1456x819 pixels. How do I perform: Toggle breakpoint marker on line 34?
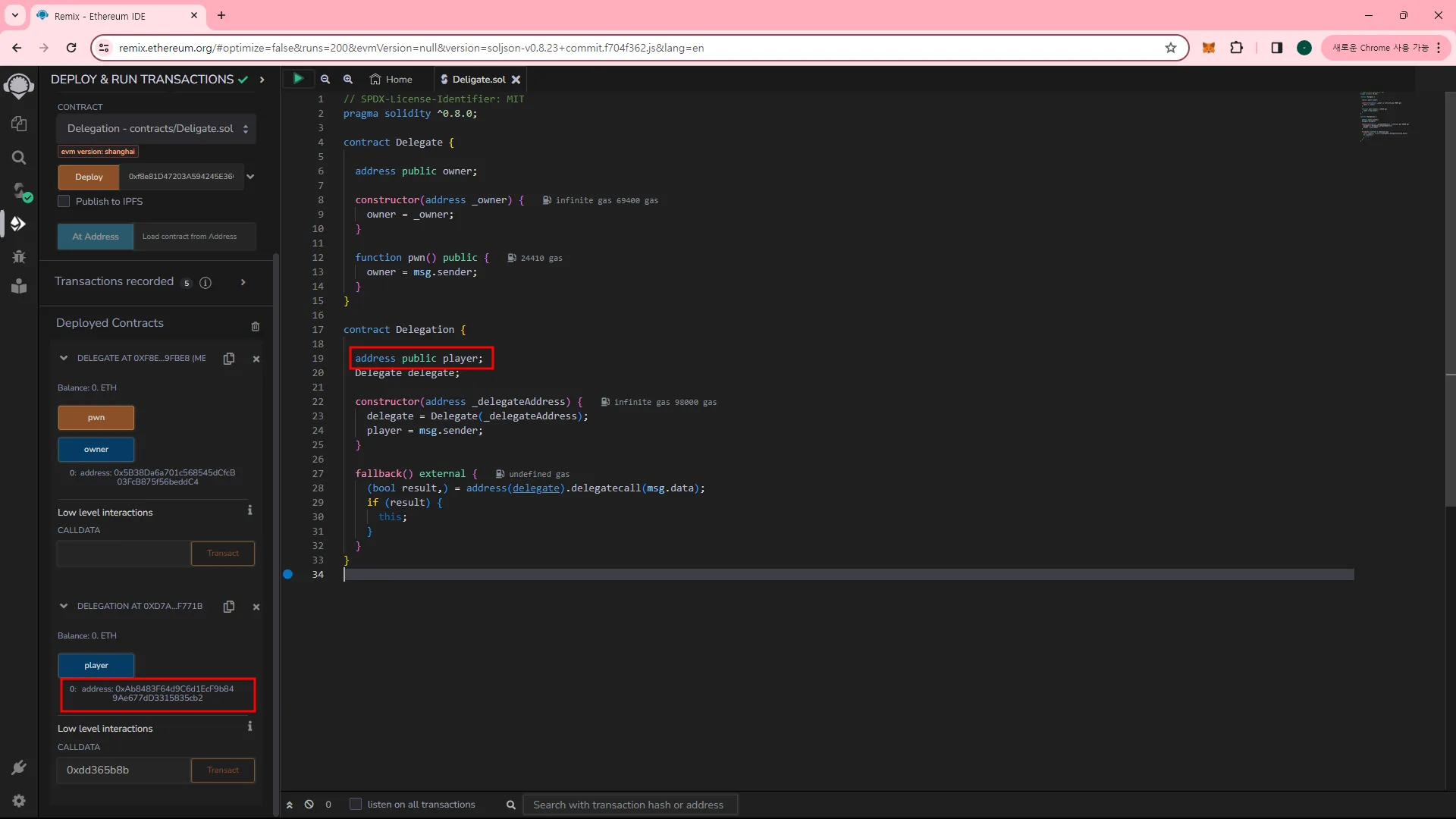[x=287, y=574]
